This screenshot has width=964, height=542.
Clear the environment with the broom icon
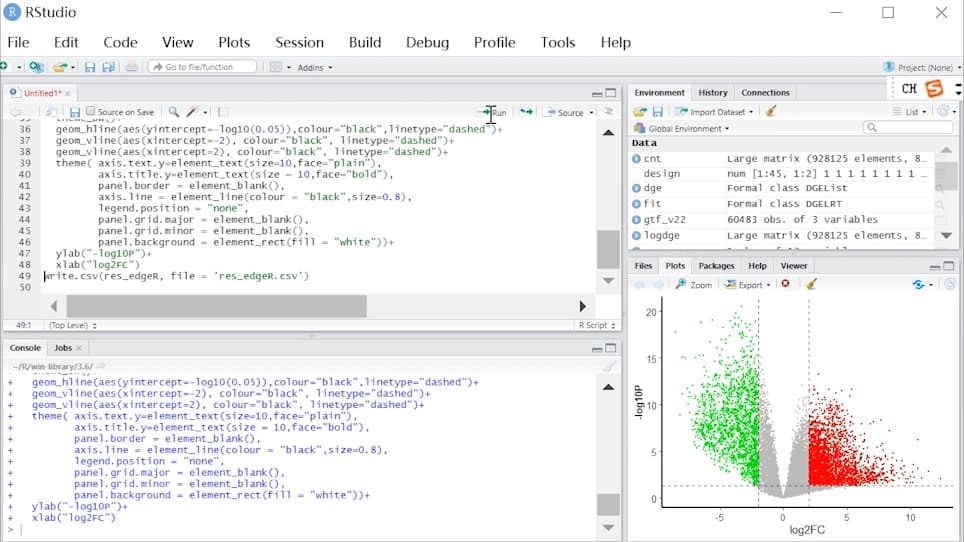coord(770,111)
